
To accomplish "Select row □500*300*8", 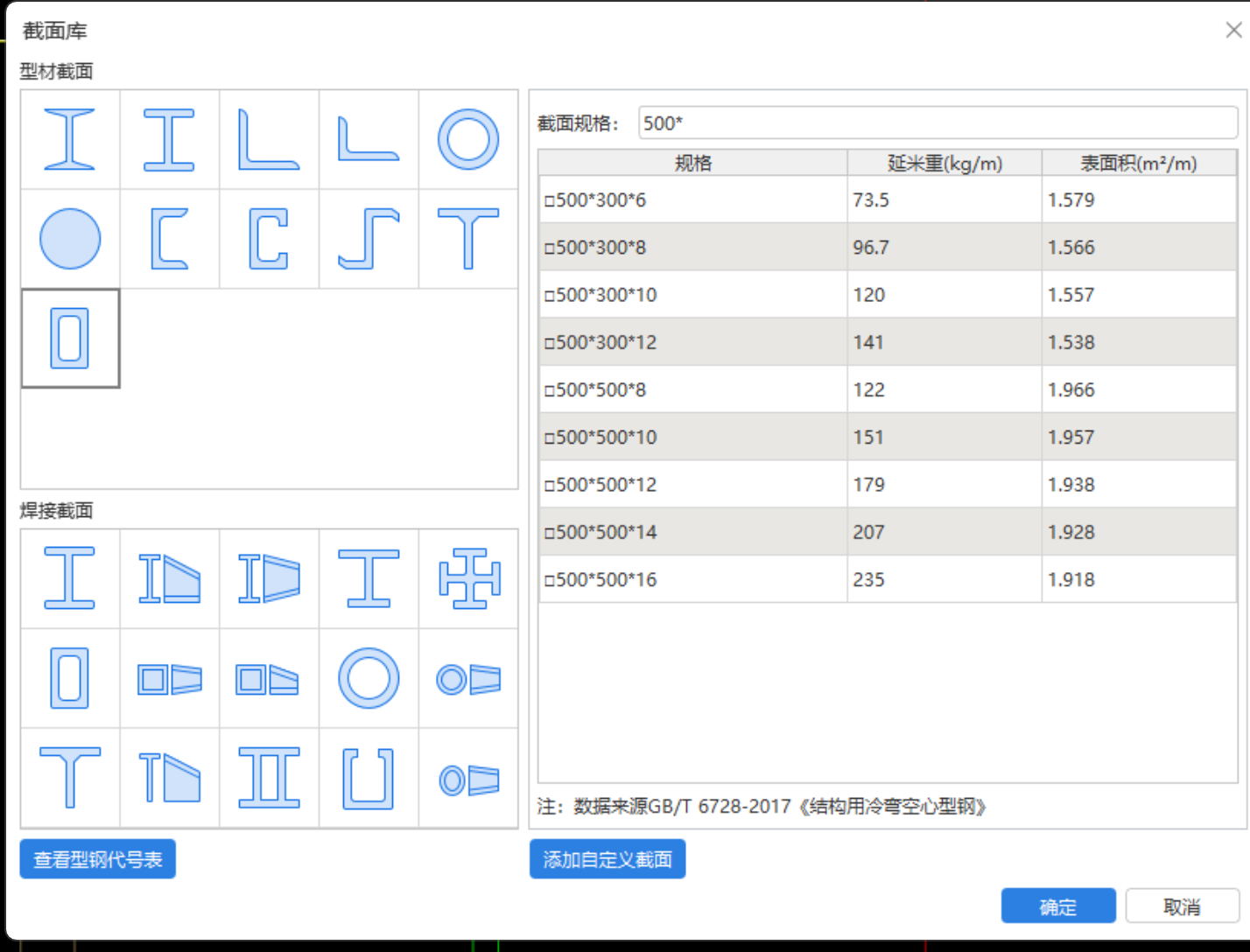I will point(888,247).
